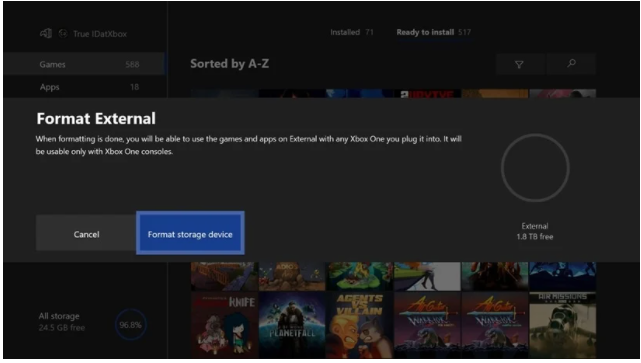Switch to the Installed tab
Screen dimensions: 641x363
(x=352, y=32)
